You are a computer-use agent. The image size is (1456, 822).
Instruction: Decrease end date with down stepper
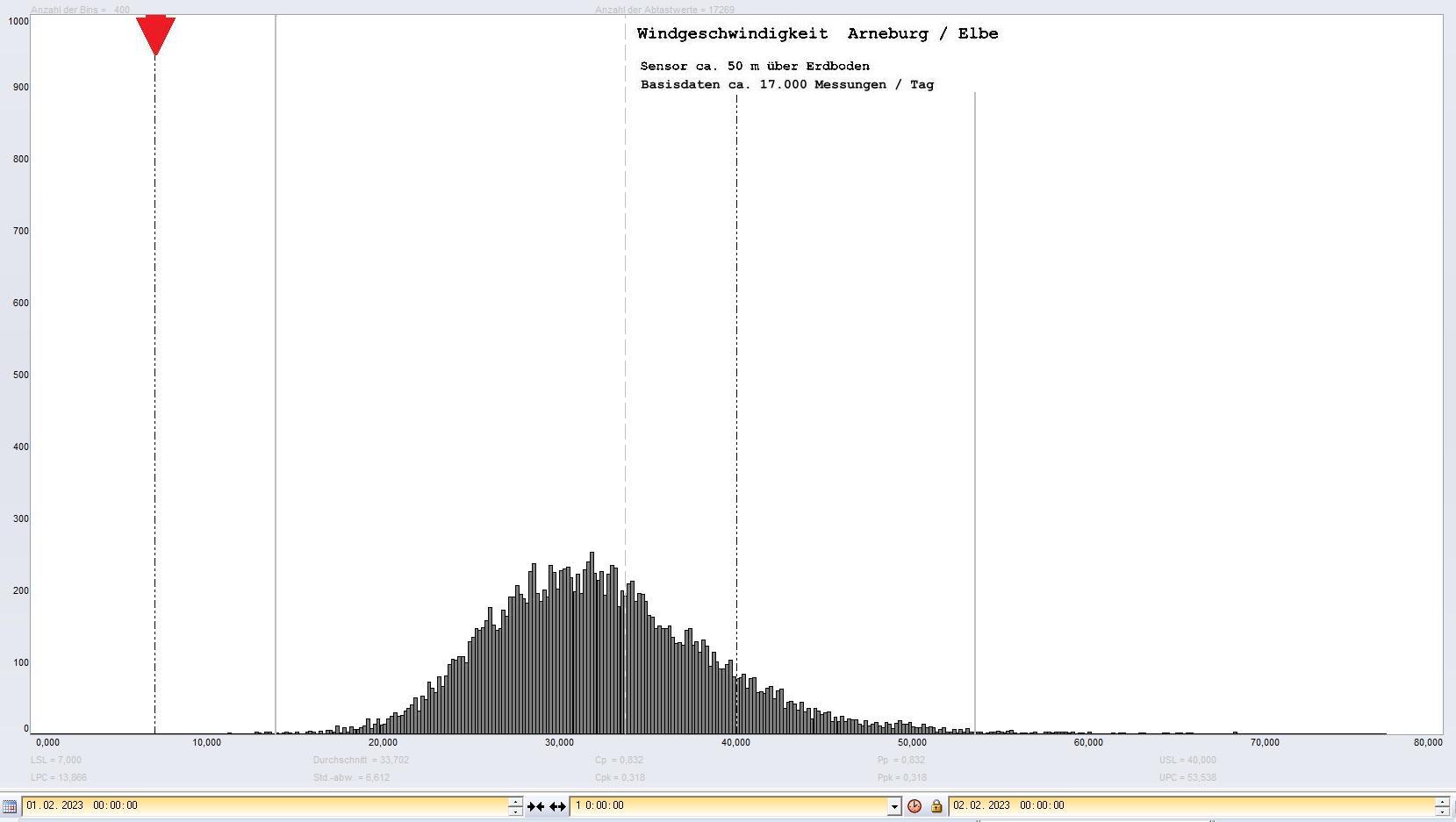click(x=1442, y=811)
